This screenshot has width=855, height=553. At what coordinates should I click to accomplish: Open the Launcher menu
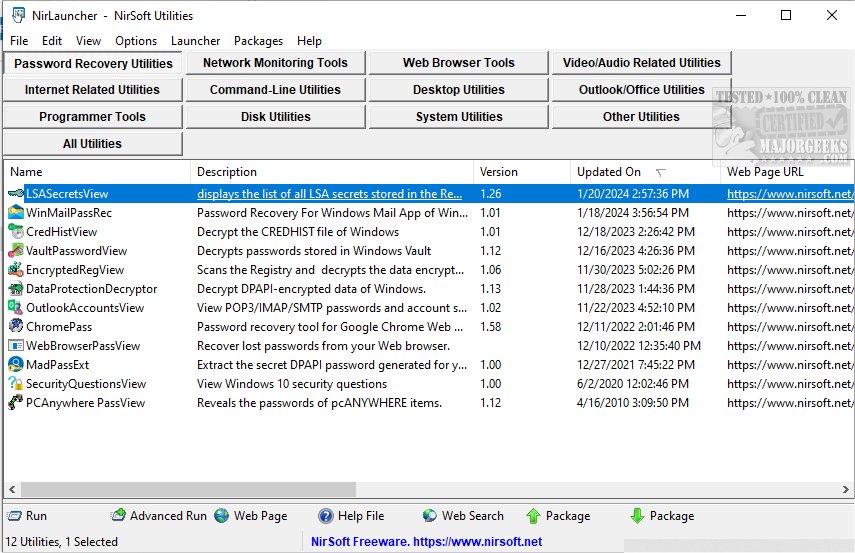[195, 41]
